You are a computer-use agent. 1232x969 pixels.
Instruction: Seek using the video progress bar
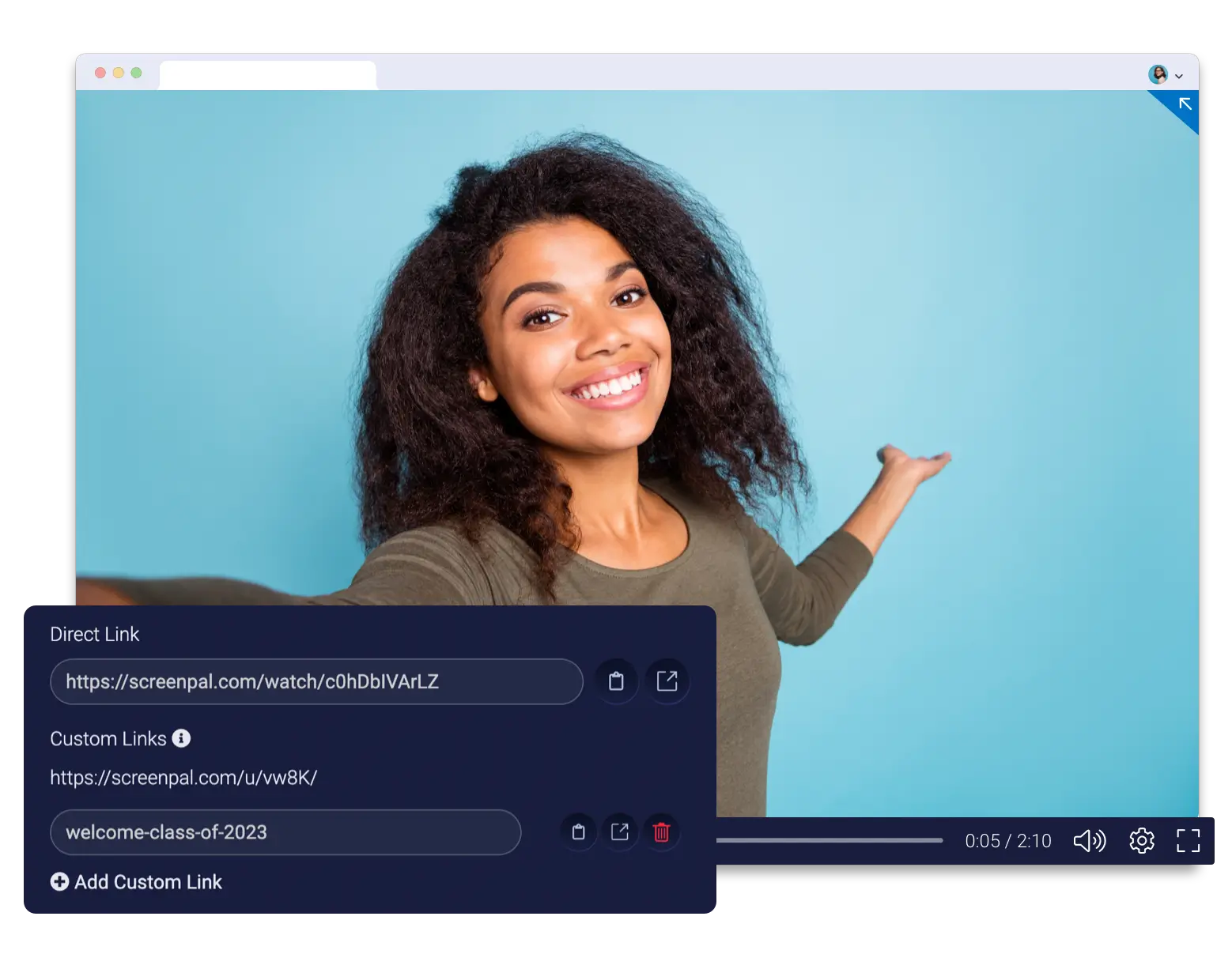tap(830, 840)
